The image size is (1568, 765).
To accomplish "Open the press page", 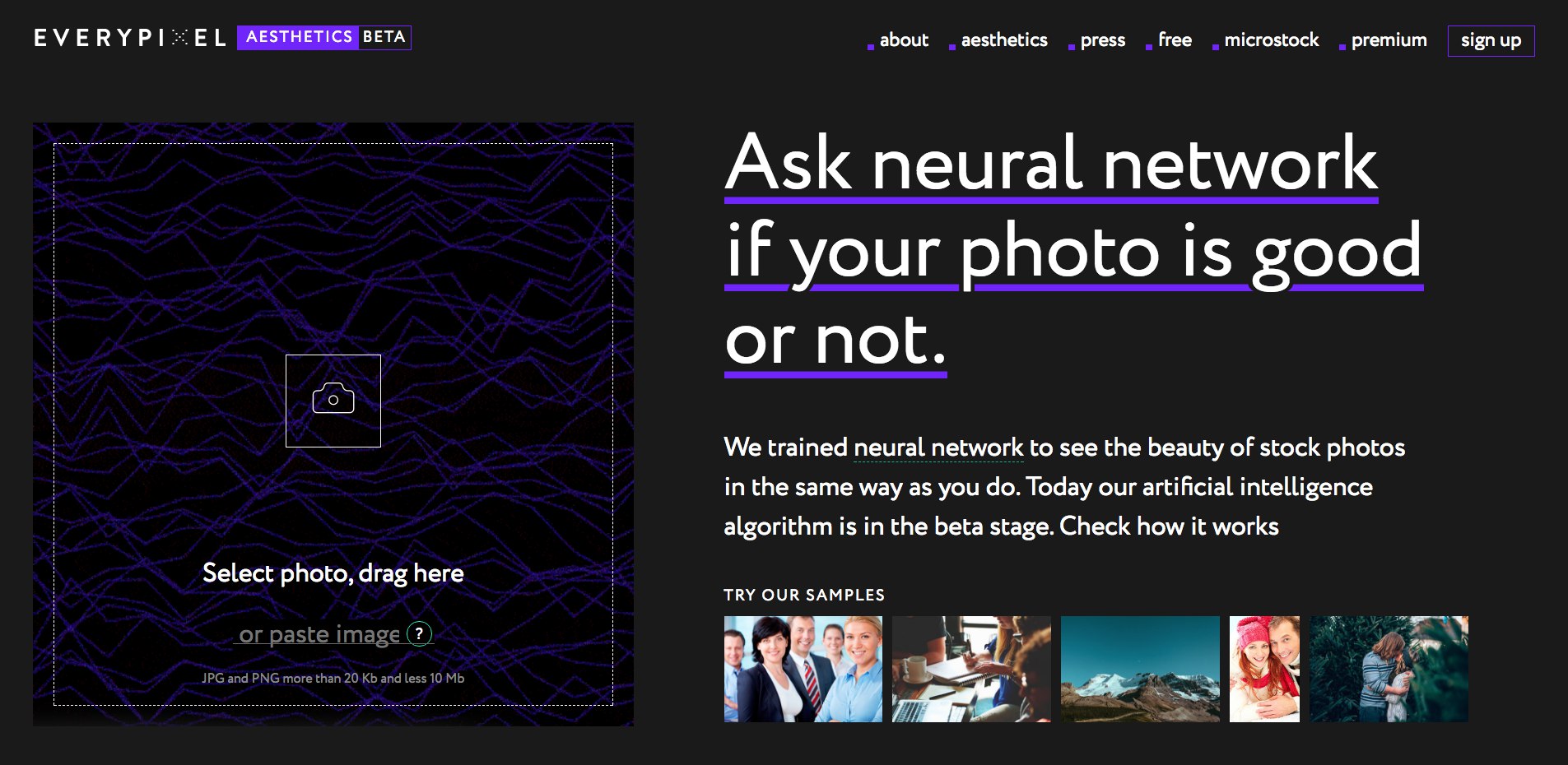I will (1103, 39).
